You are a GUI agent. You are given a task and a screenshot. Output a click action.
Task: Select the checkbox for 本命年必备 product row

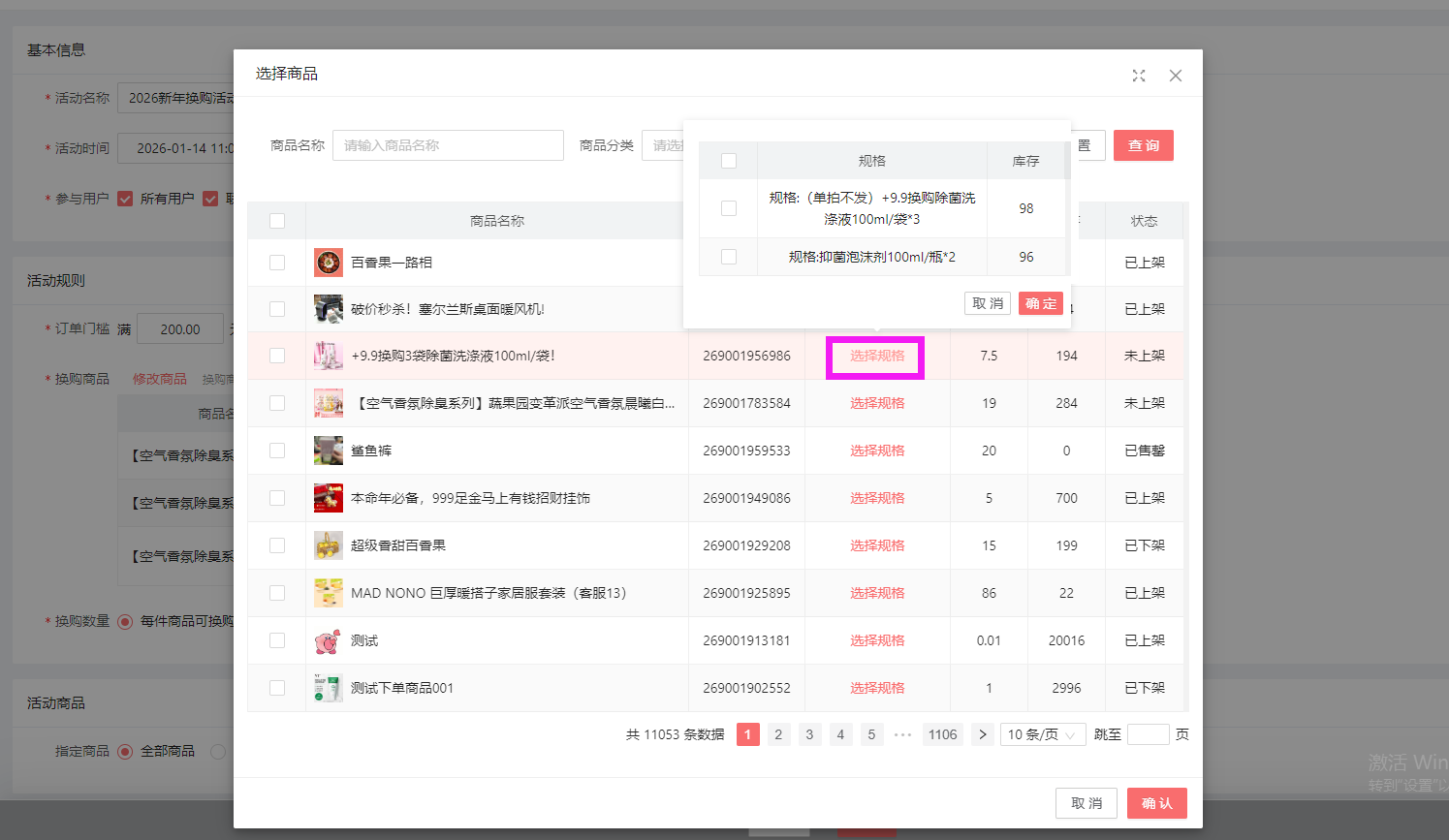point(277,498)
